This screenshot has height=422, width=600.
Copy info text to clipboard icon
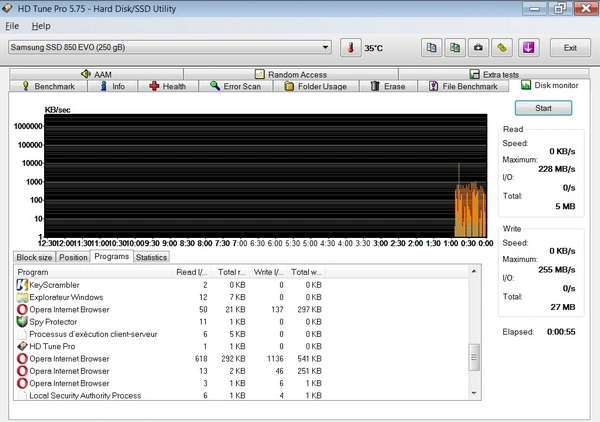(x=431, y=47)
